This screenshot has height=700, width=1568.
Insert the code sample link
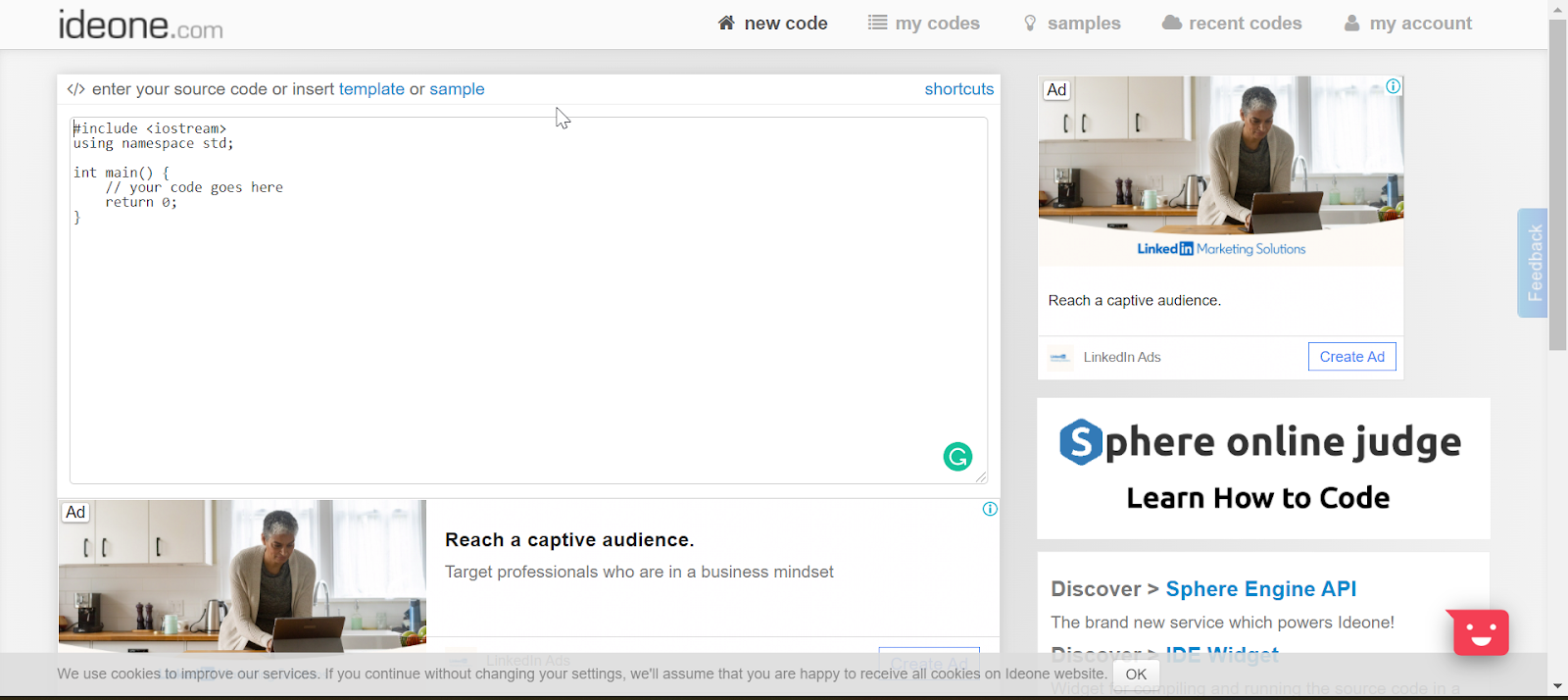pyautogui.click(x=457, y=89)
